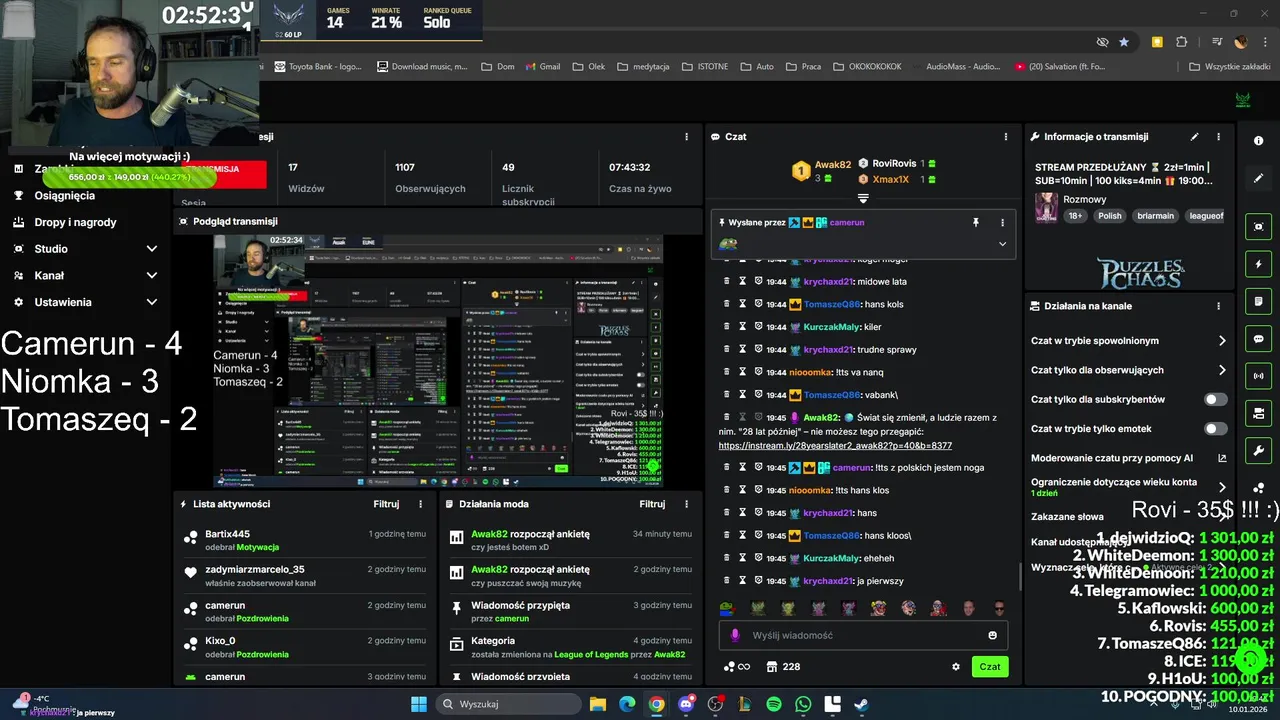Open Filtruj in Działania moda

pos(652,505)
